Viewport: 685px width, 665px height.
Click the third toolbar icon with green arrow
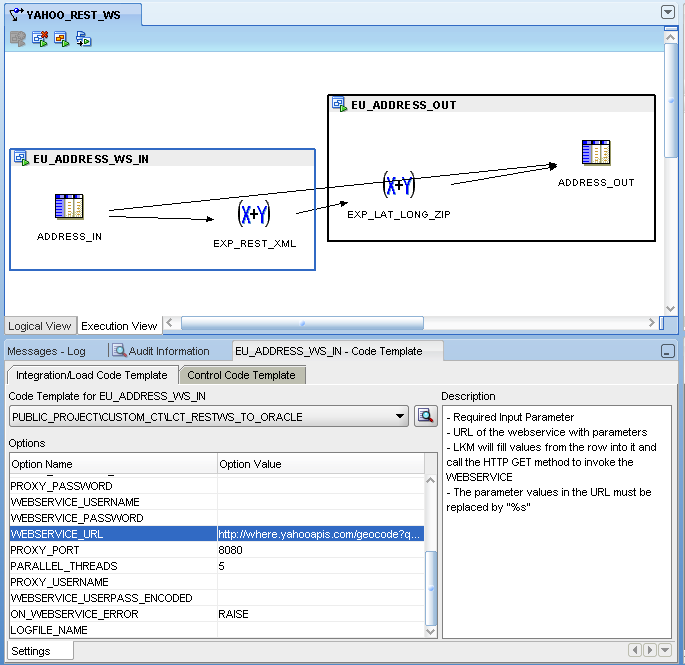point(62,39)
